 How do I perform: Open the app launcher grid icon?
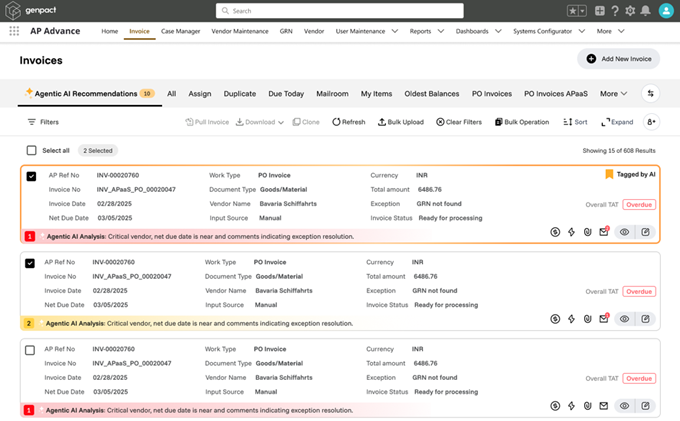pos(14,31)
